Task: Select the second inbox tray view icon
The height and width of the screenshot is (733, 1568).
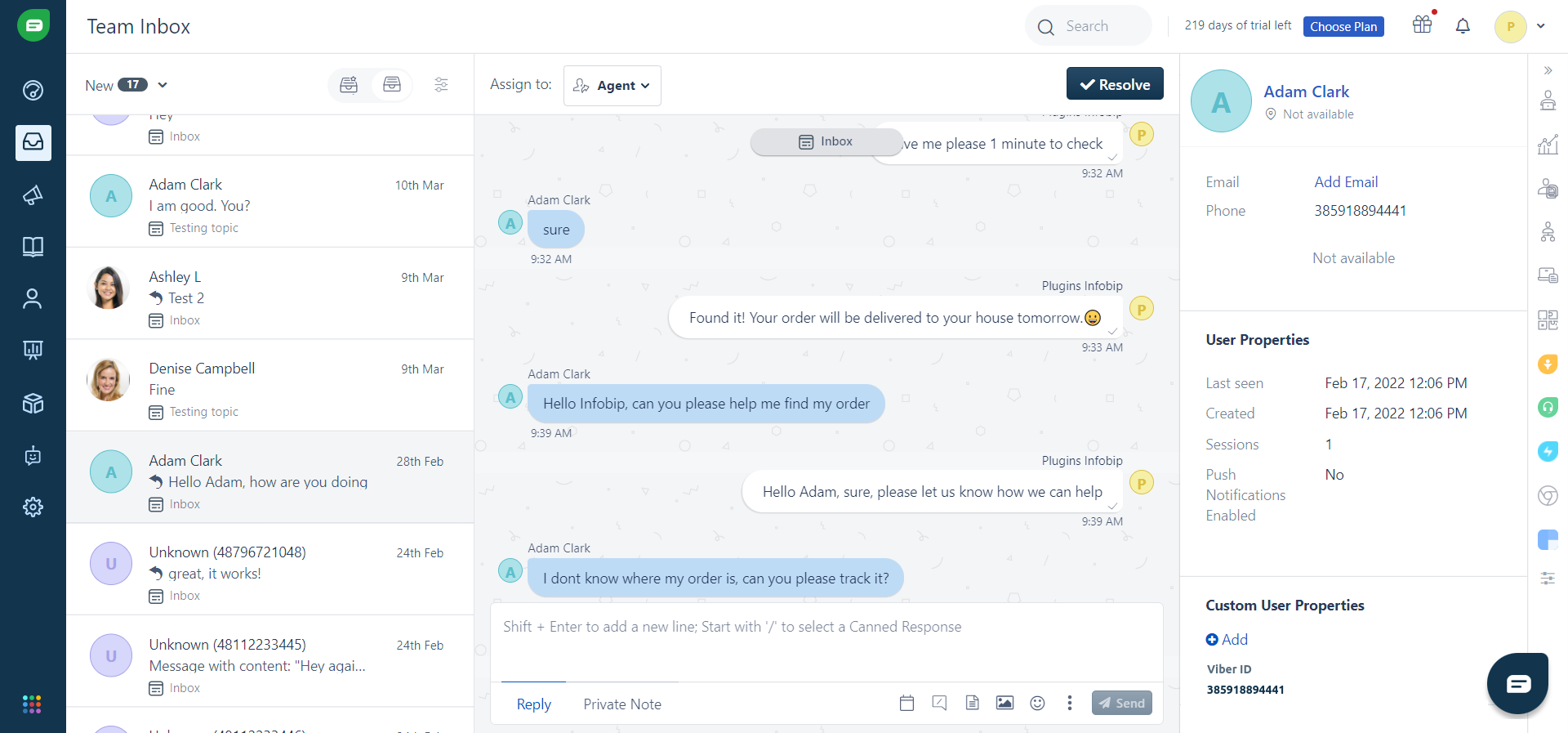Action: coord(392,84)
